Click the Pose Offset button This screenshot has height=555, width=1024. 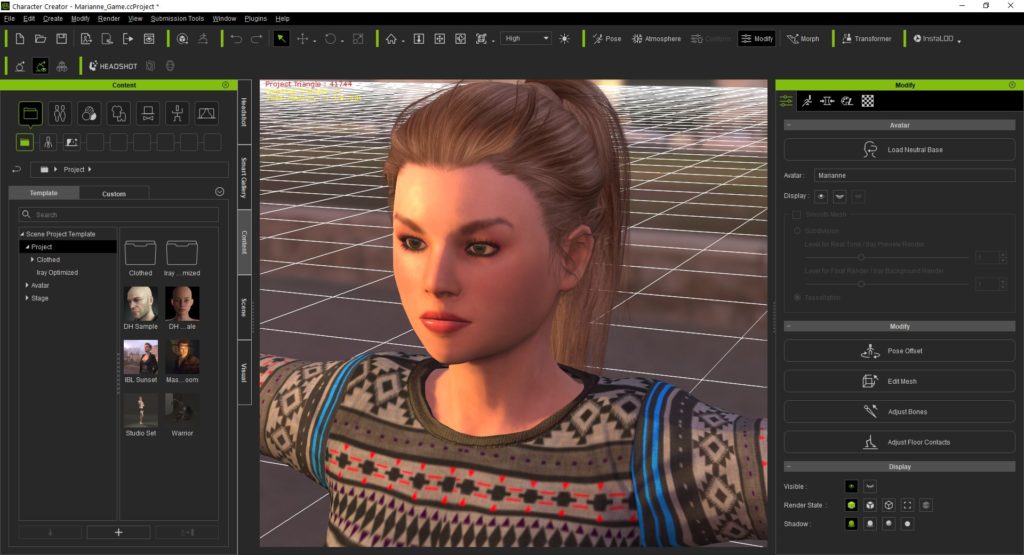click(899, 351)
